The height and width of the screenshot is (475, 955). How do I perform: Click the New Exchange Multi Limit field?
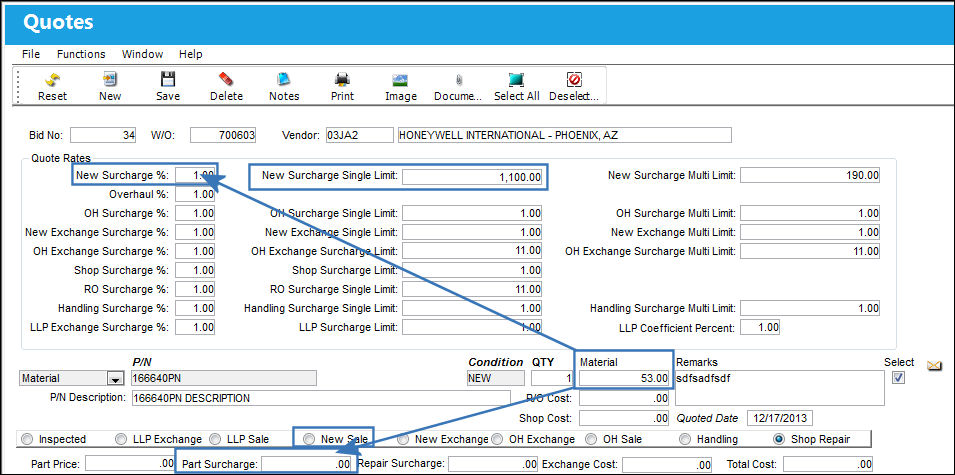point(810,232)
